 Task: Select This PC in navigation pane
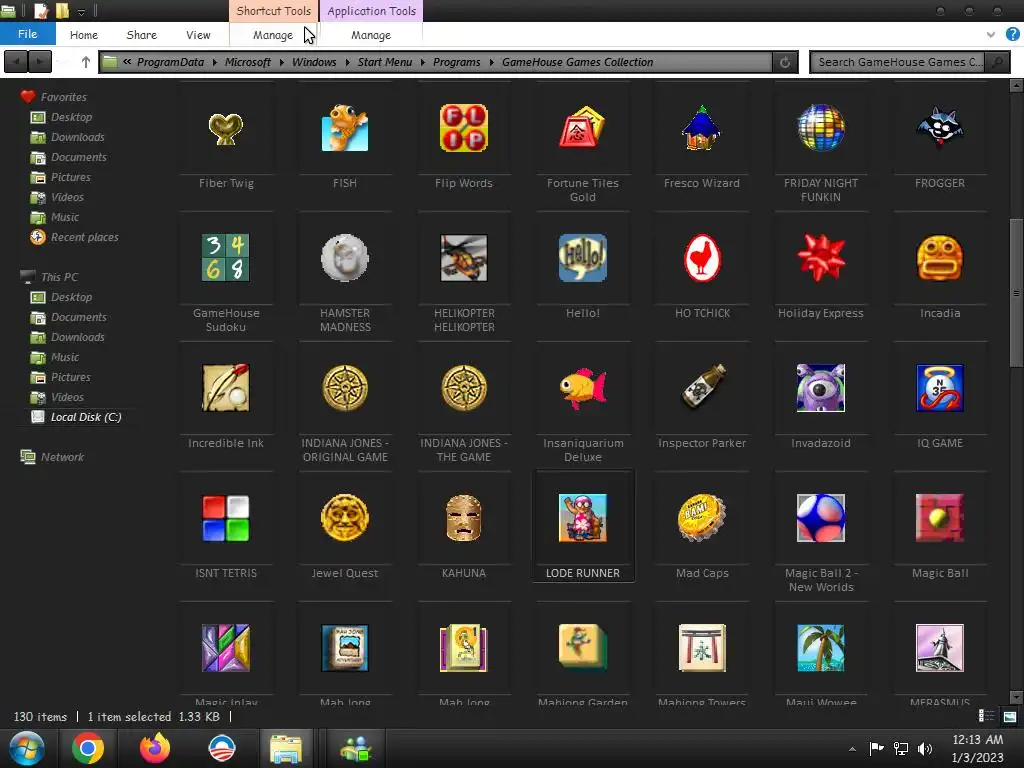point(59,277)
